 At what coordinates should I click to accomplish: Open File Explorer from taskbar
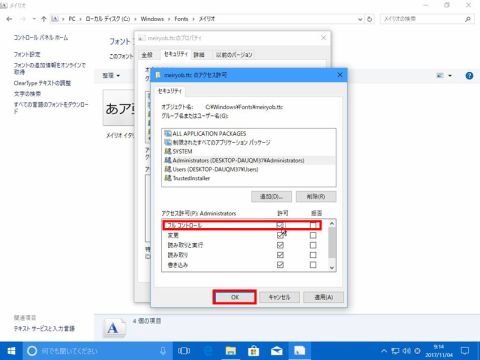[x=231, y=351]
